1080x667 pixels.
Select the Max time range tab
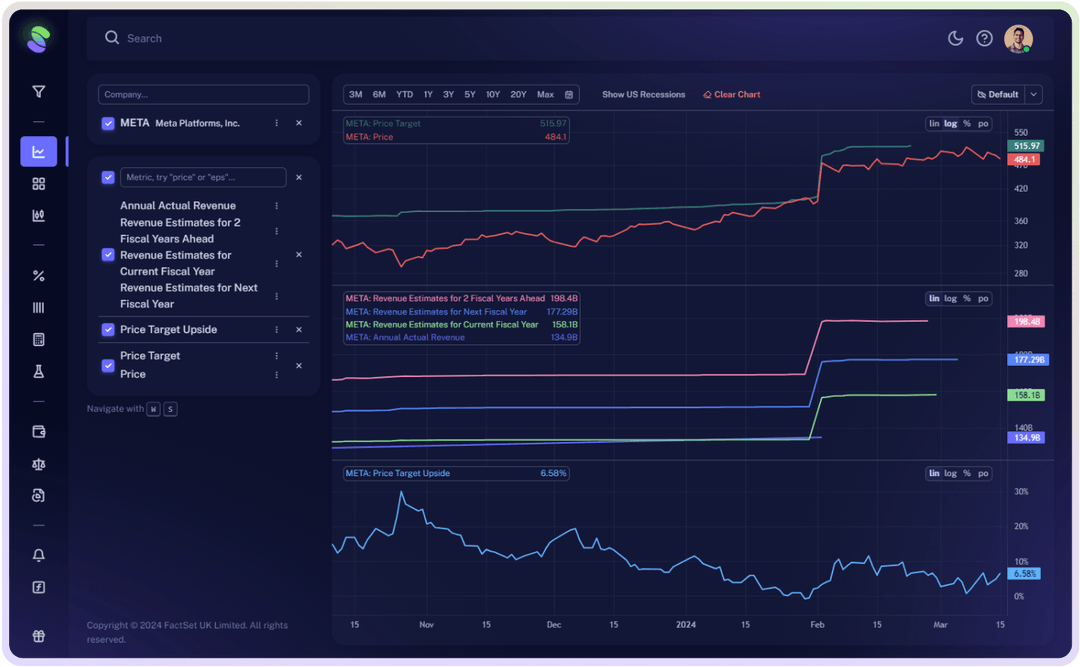544,93
